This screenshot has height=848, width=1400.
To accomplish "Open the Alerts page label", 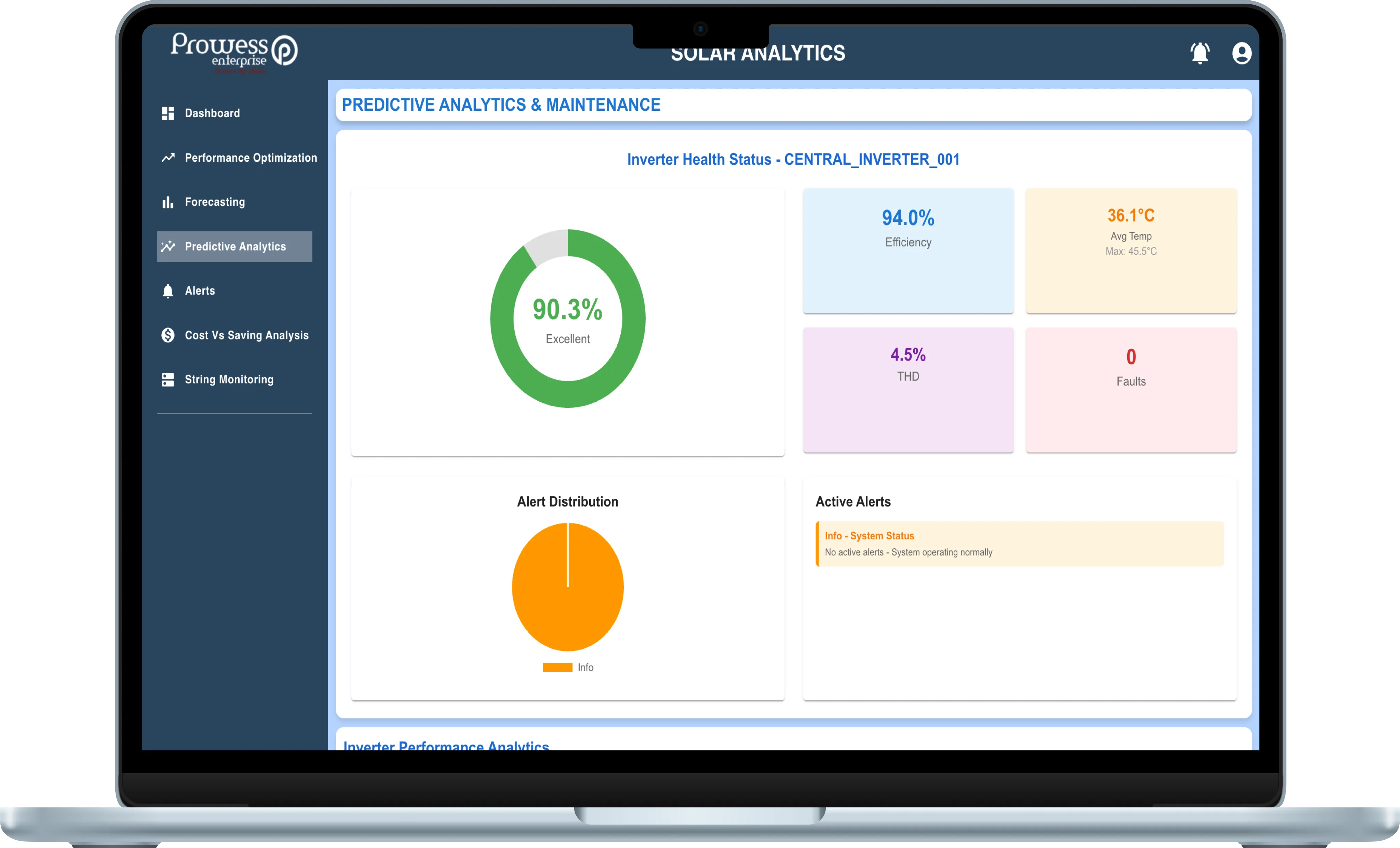I will [x=200, y=291].
